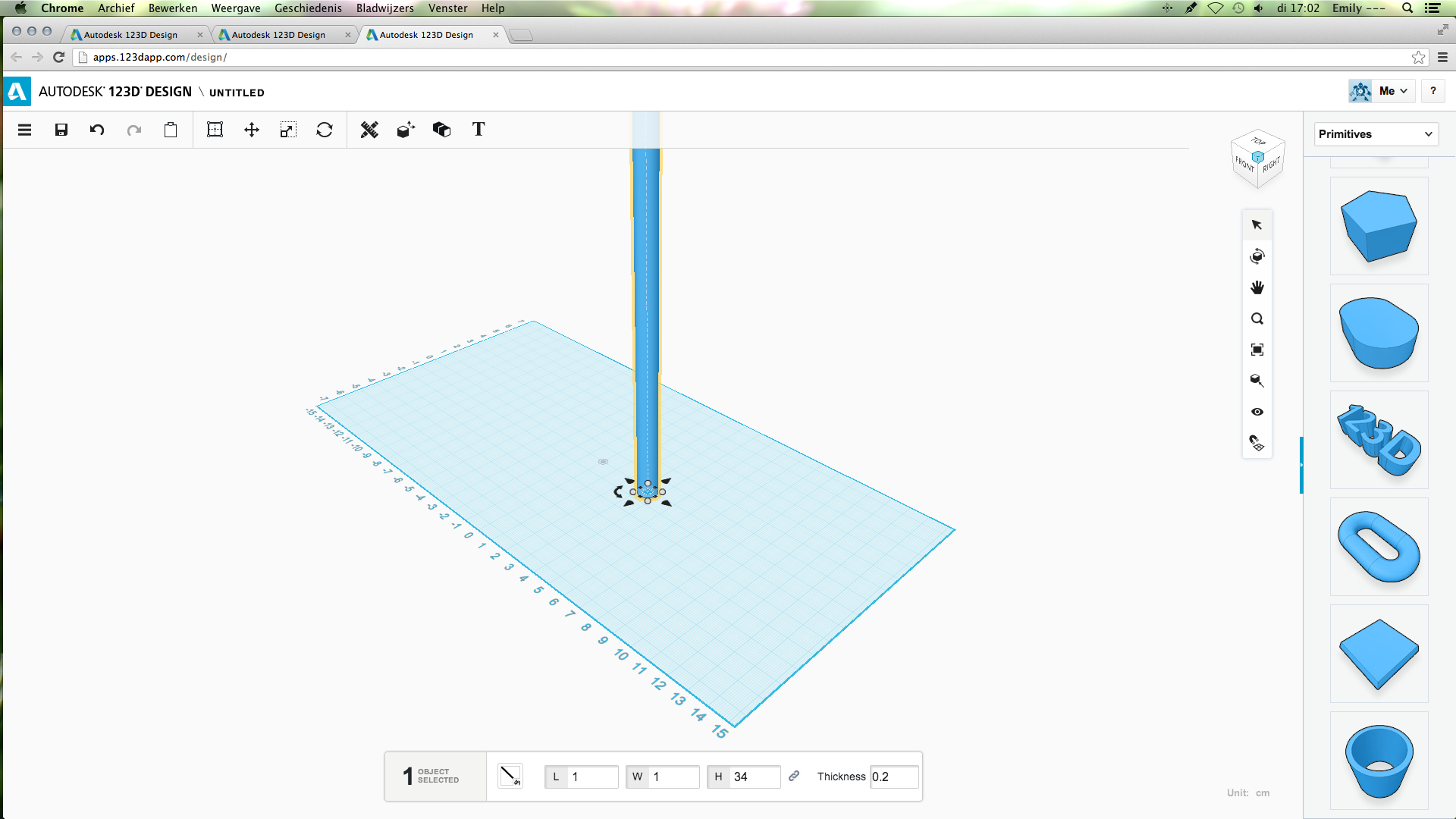The image size is (1456, 819).
Task: Click the Material/Texture tool icon
Action: pyautogui.click(x=442, y=130)
